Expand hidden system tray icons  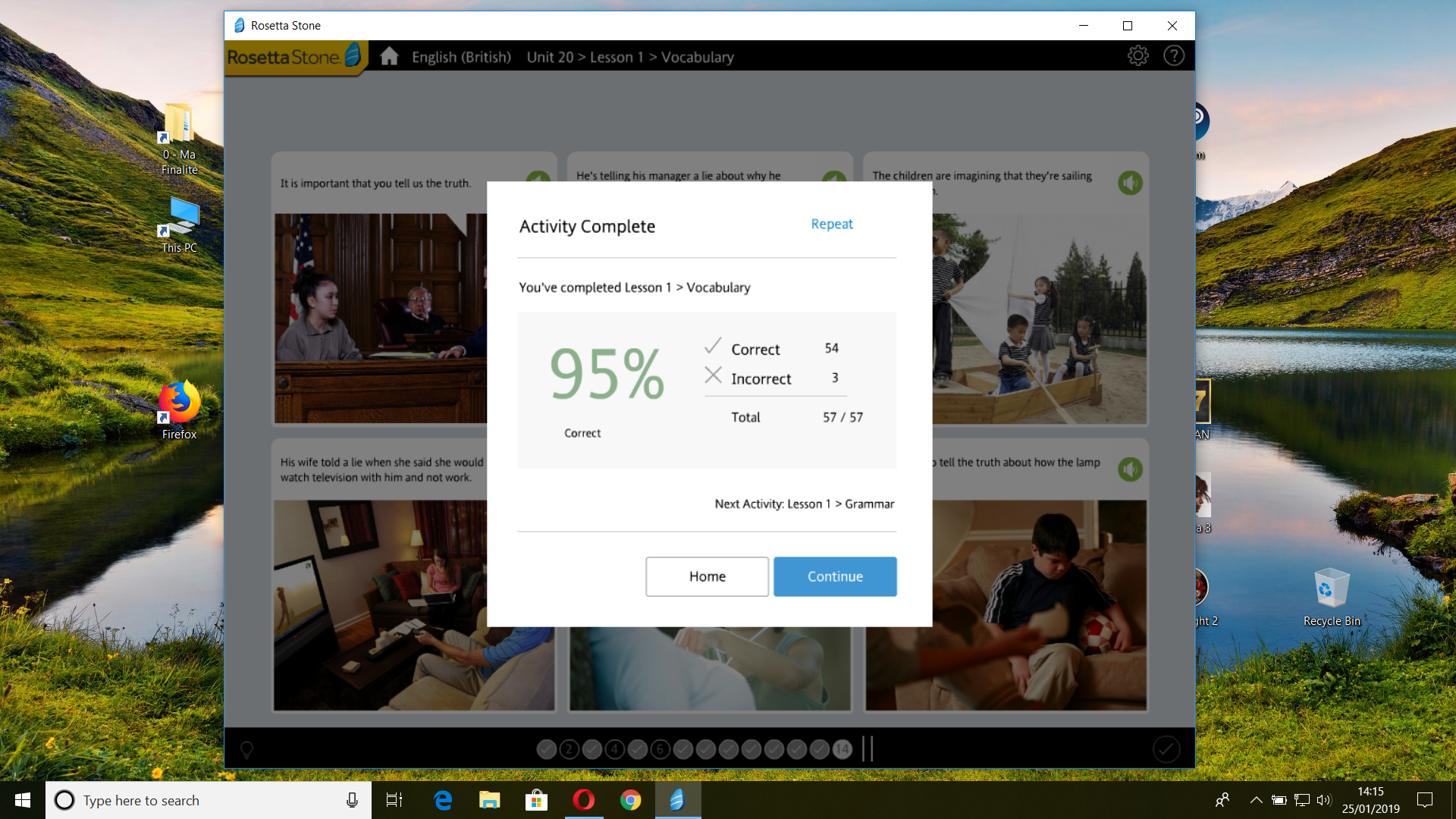click(x=1256, y=800)
